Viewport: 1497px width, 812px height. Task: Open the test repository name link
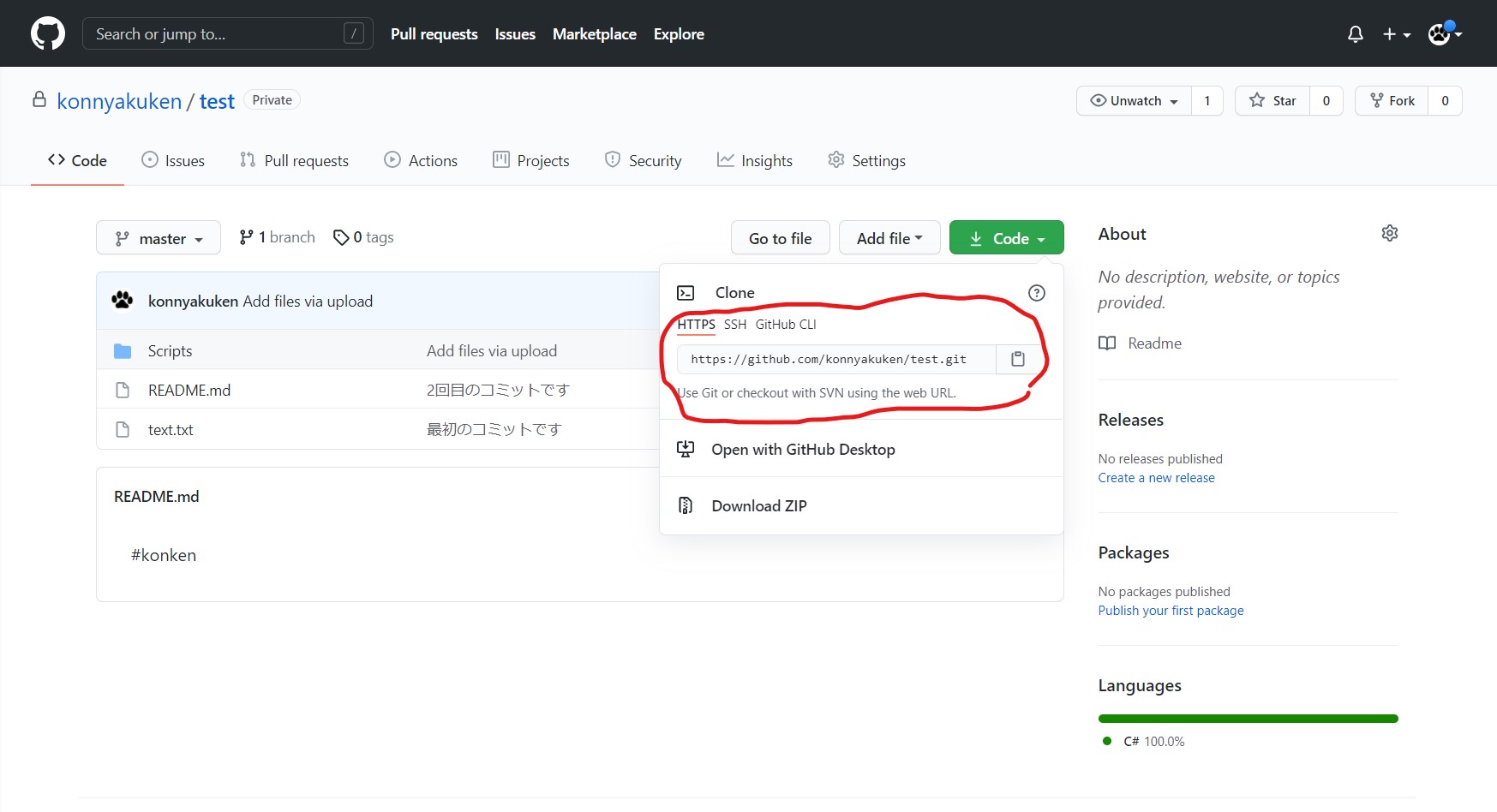pos(217,101)
